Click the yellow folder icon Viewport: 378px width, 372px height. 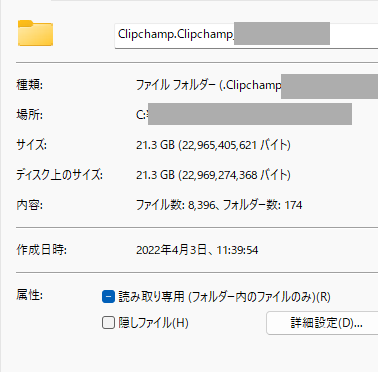[x=35, y=33]
